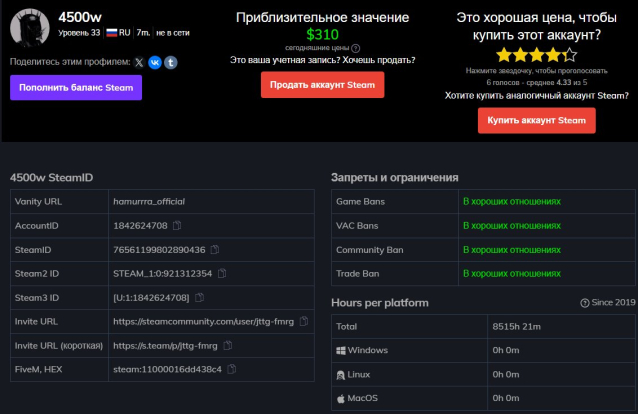Viewport: 638px width, 414px height.
Task: Click the MacOS apple icon
Action: click(341, 399)
